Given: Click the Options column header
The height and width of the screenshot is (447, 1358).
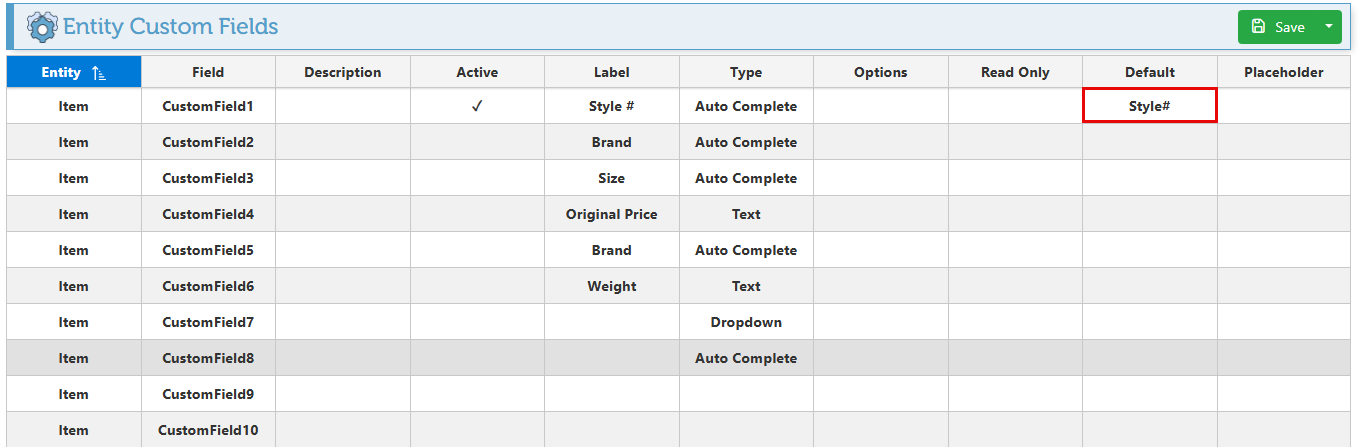Looking at the screenshot, I should [880, 72].
